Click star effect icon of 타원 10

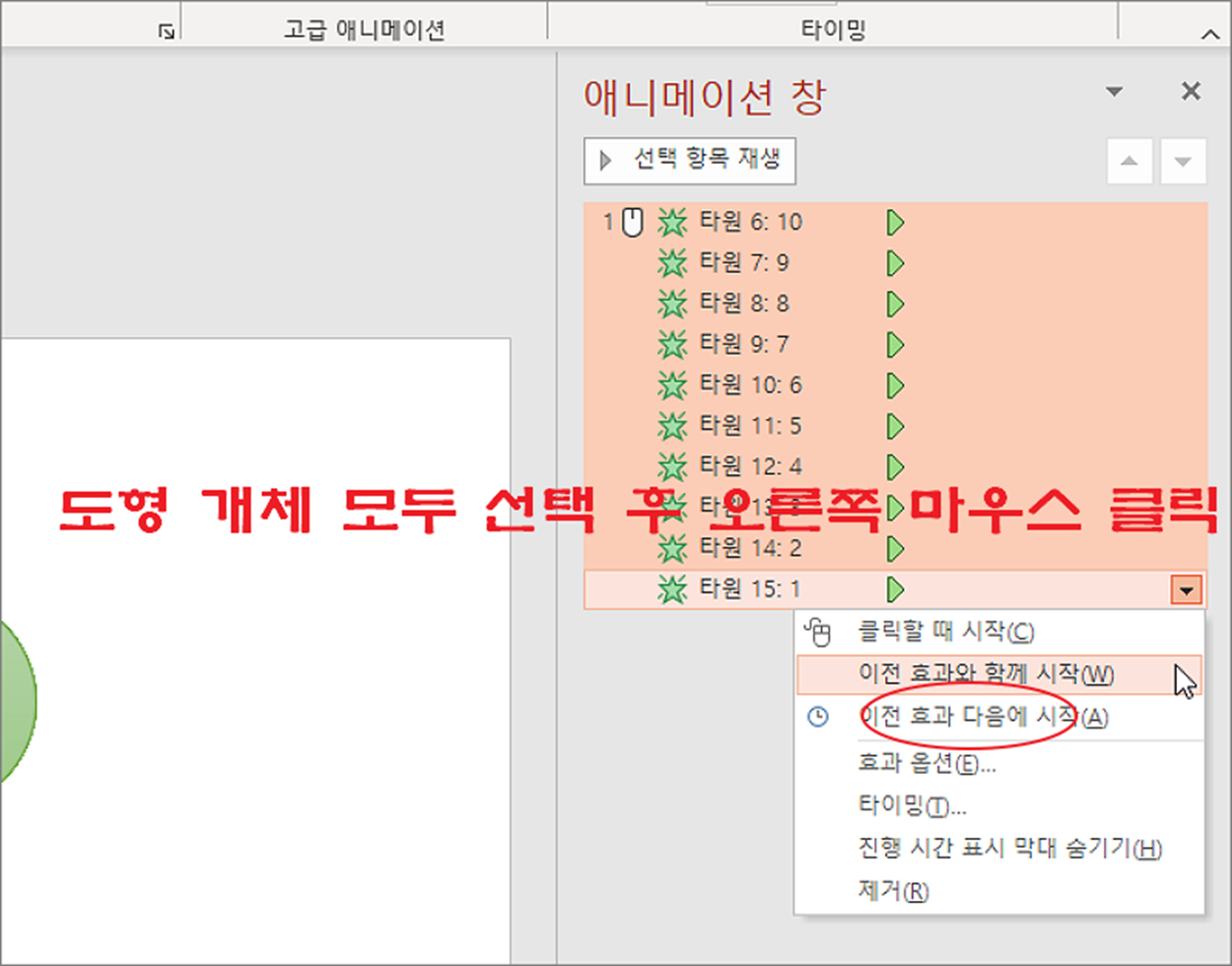tap(672, 385)
